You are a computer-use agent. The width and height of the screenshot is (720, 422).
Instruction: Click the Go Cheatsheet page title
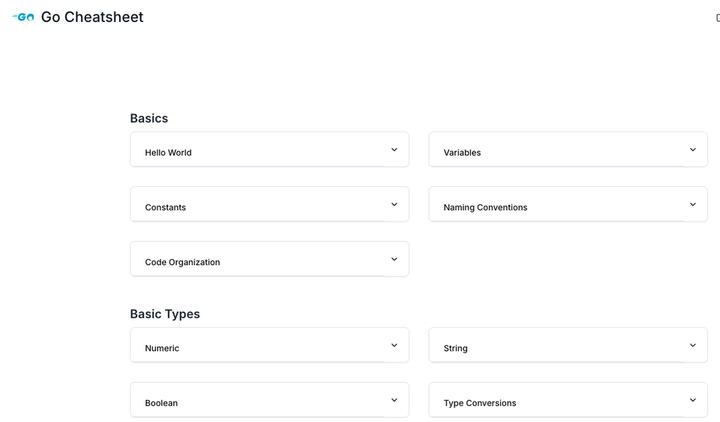(x=92, y=17)
